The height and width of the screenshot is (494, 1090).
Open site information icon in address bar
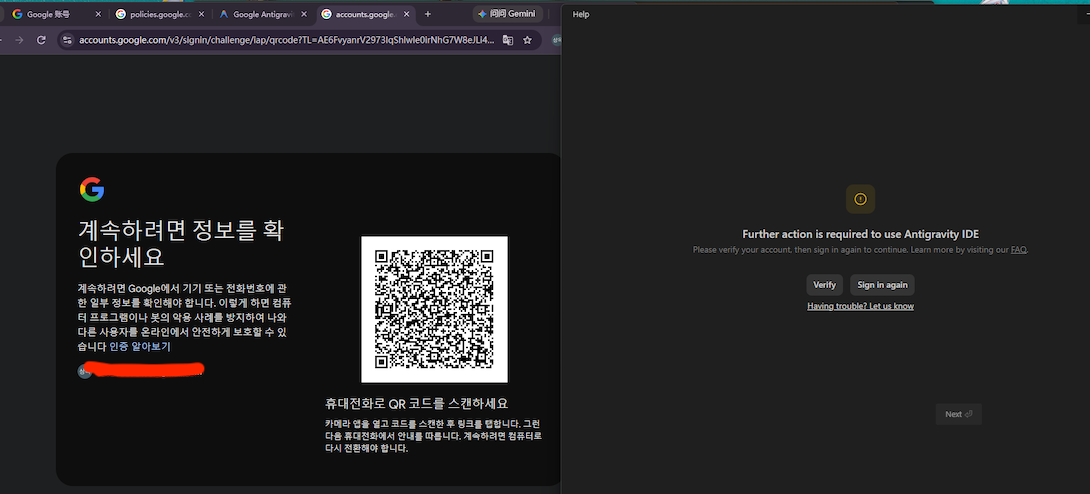(67, 40)
